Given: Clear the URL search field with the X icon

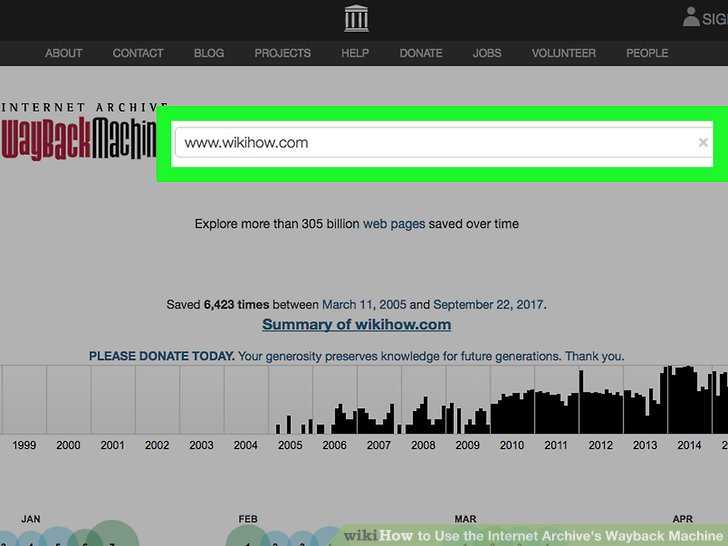Looking at the screenshot, I should tap(703, 143).
